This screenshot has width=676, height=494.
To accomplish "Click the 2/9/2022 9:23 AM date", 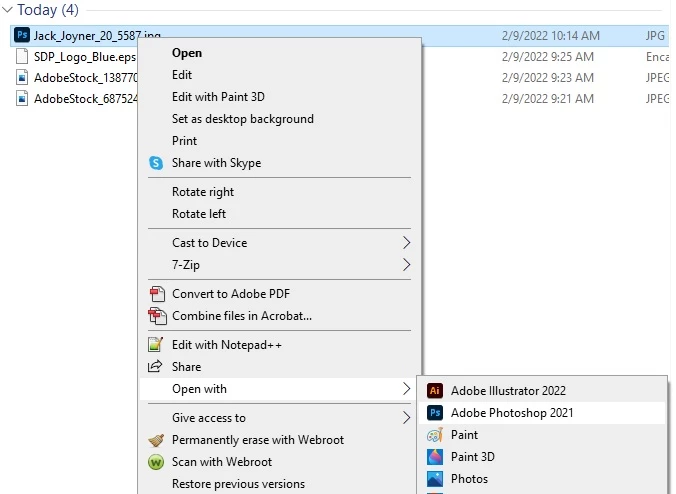I will pos(548,78).
